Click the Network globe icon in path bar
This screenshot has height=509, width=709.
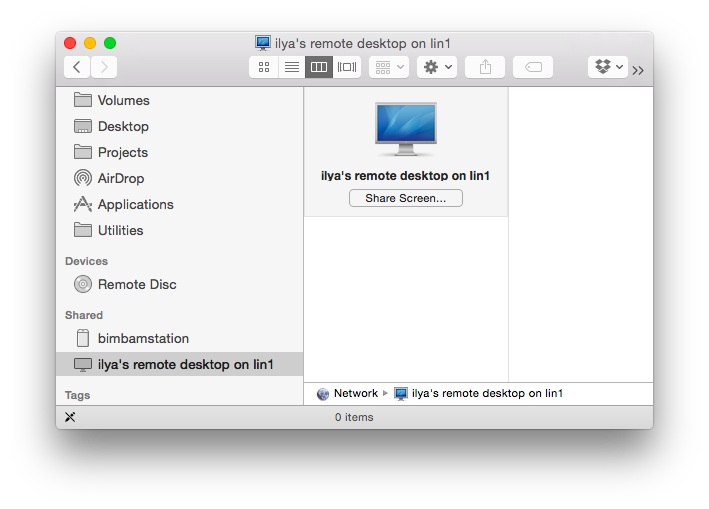323,394
